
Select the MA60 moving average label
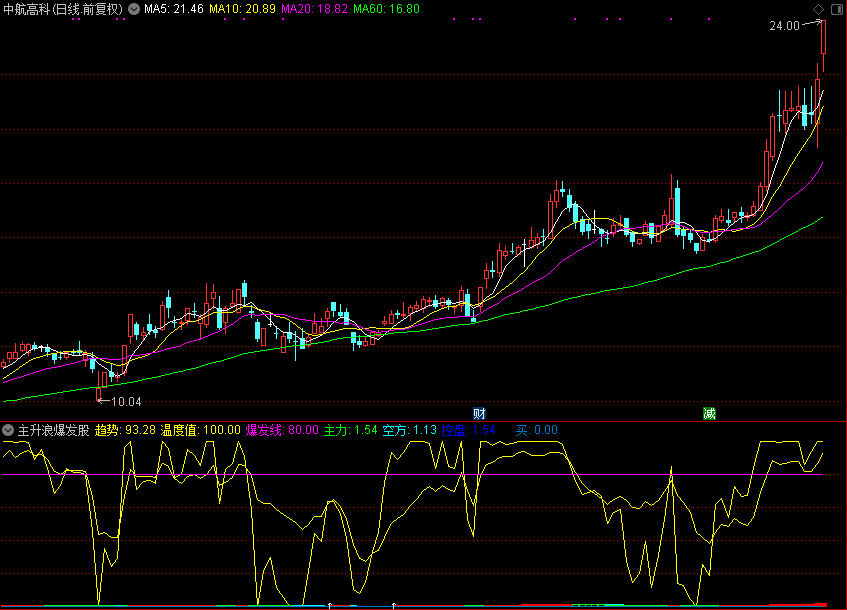tap(385, 9)
